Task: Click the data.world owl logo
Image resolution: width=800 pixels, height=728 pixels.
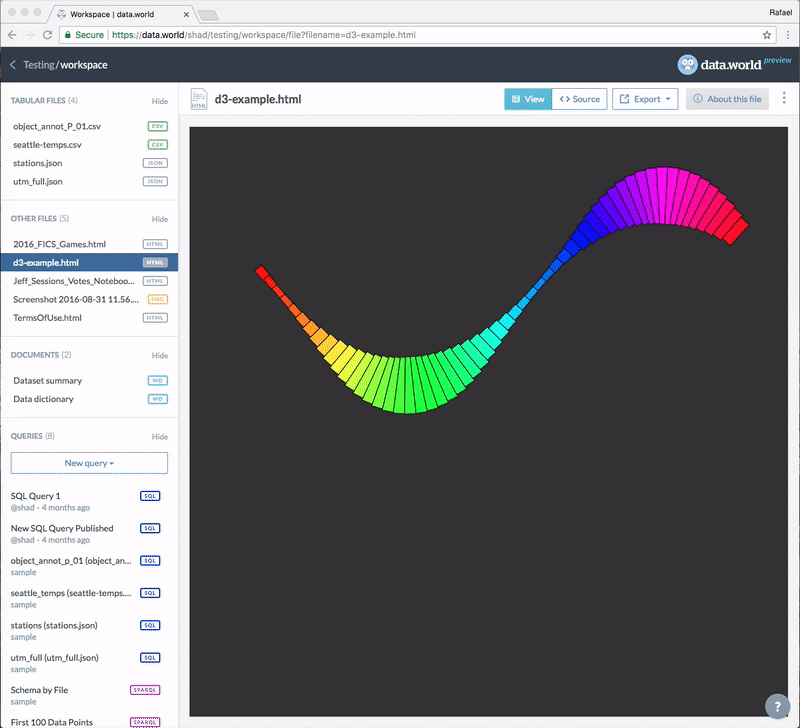Action: point(687,65)
